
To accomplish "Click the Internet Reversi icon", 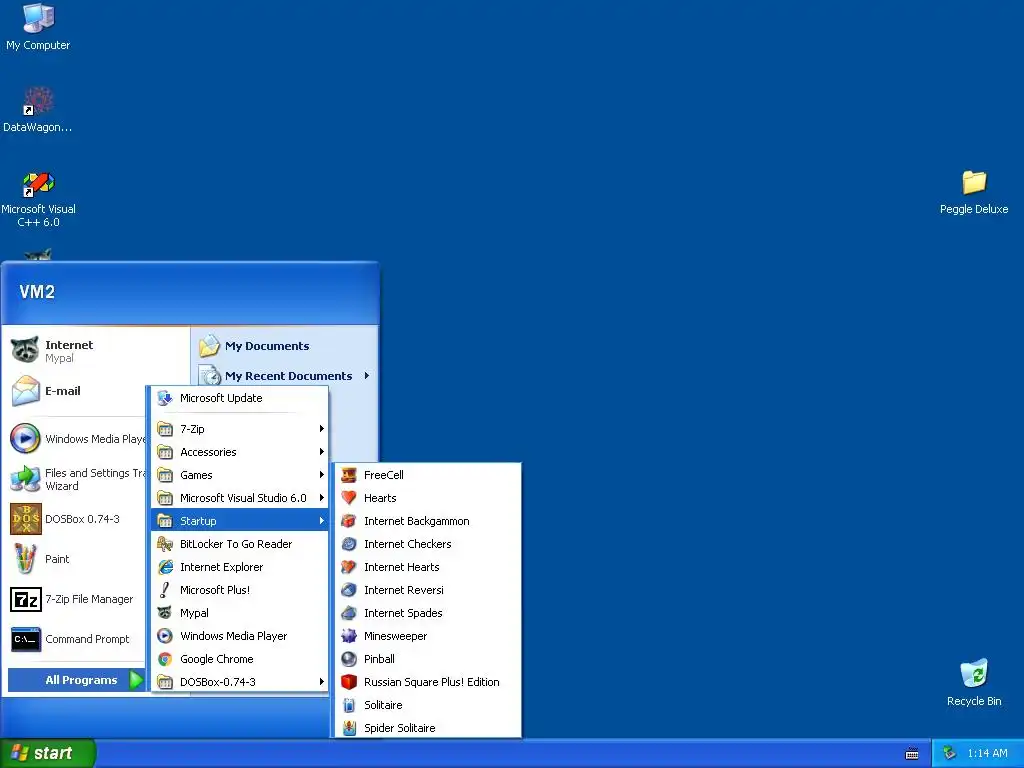I will pyautogui.click(x=349, y=590).
